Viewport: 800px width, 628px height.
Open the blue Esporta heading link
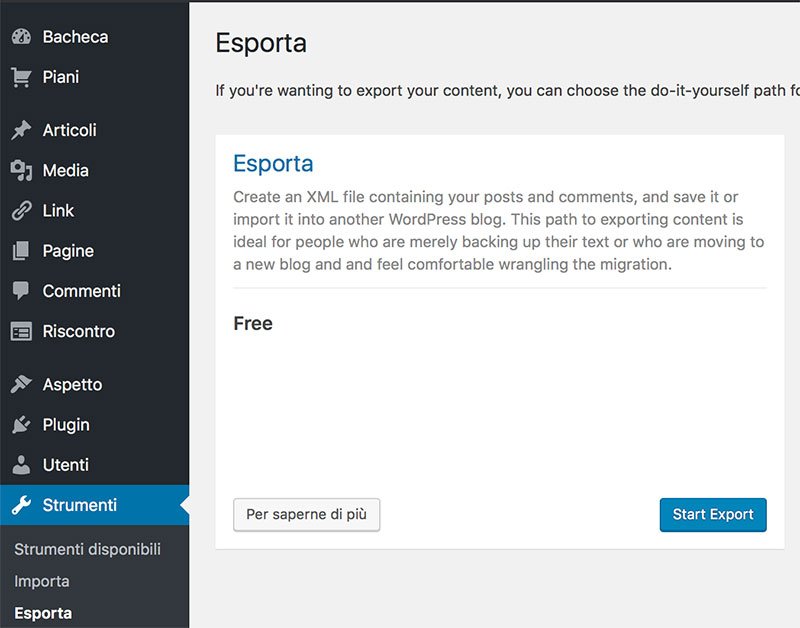tap(273, 164)
